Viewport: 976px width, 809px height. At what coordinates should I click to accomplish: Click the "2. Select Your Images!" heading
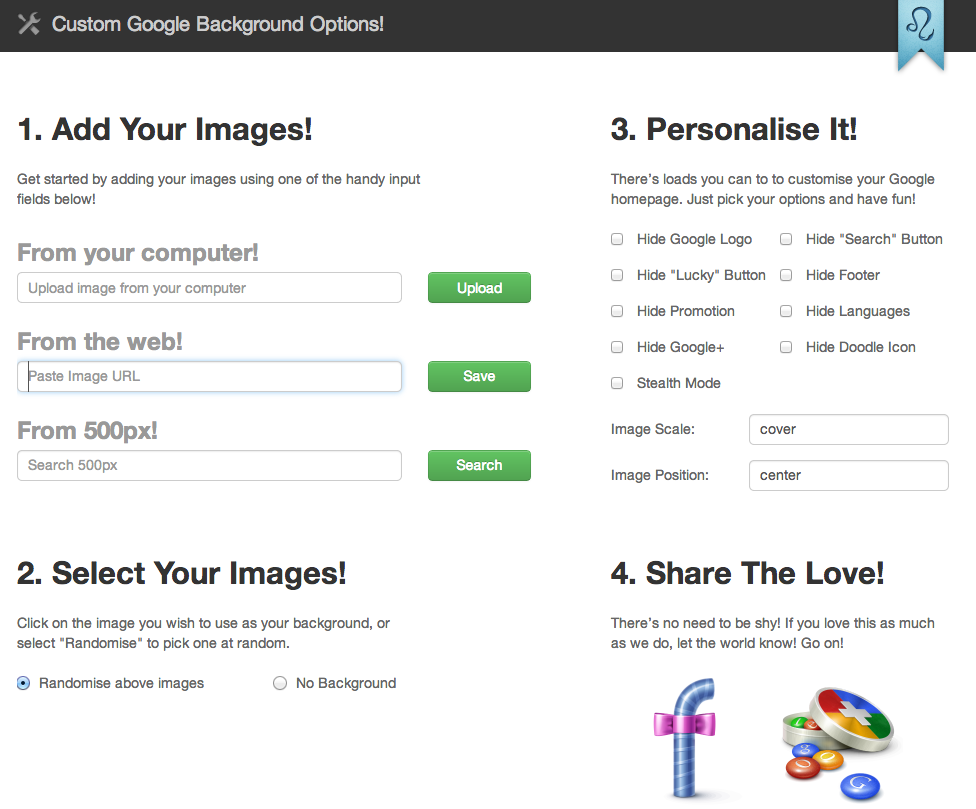tap(182, 573)
